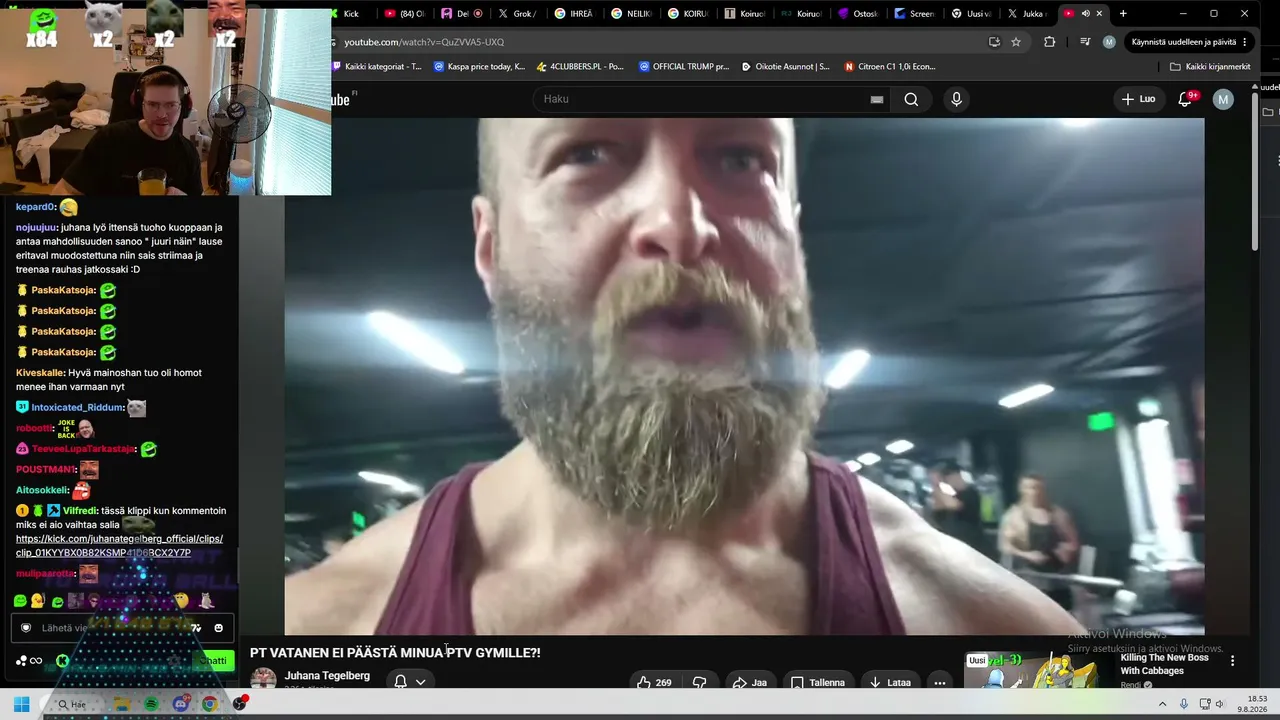Open Spotify from the taskbar

click(x=151, y=704)
